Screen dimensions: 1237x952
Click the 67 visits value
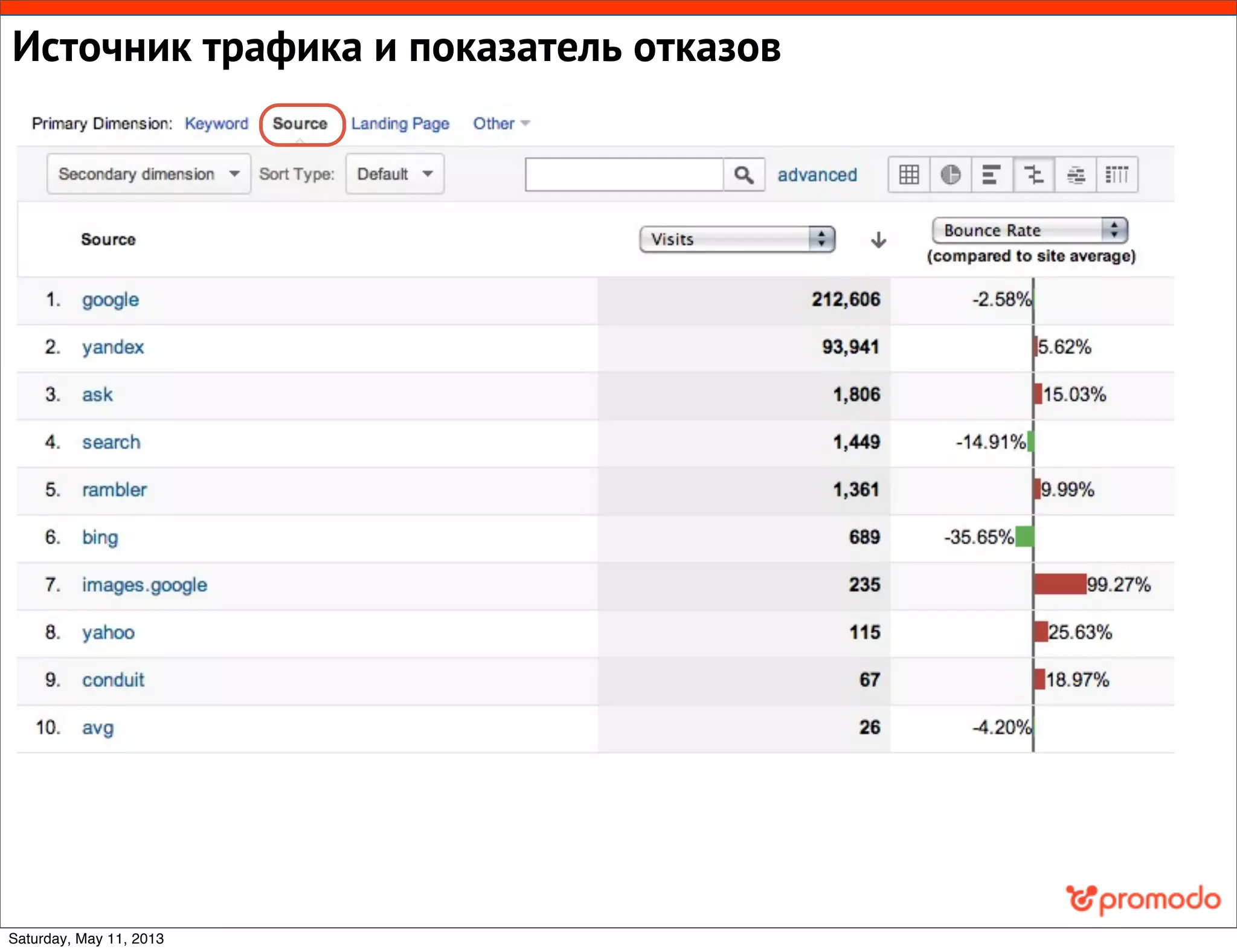(x=870, y=680)
